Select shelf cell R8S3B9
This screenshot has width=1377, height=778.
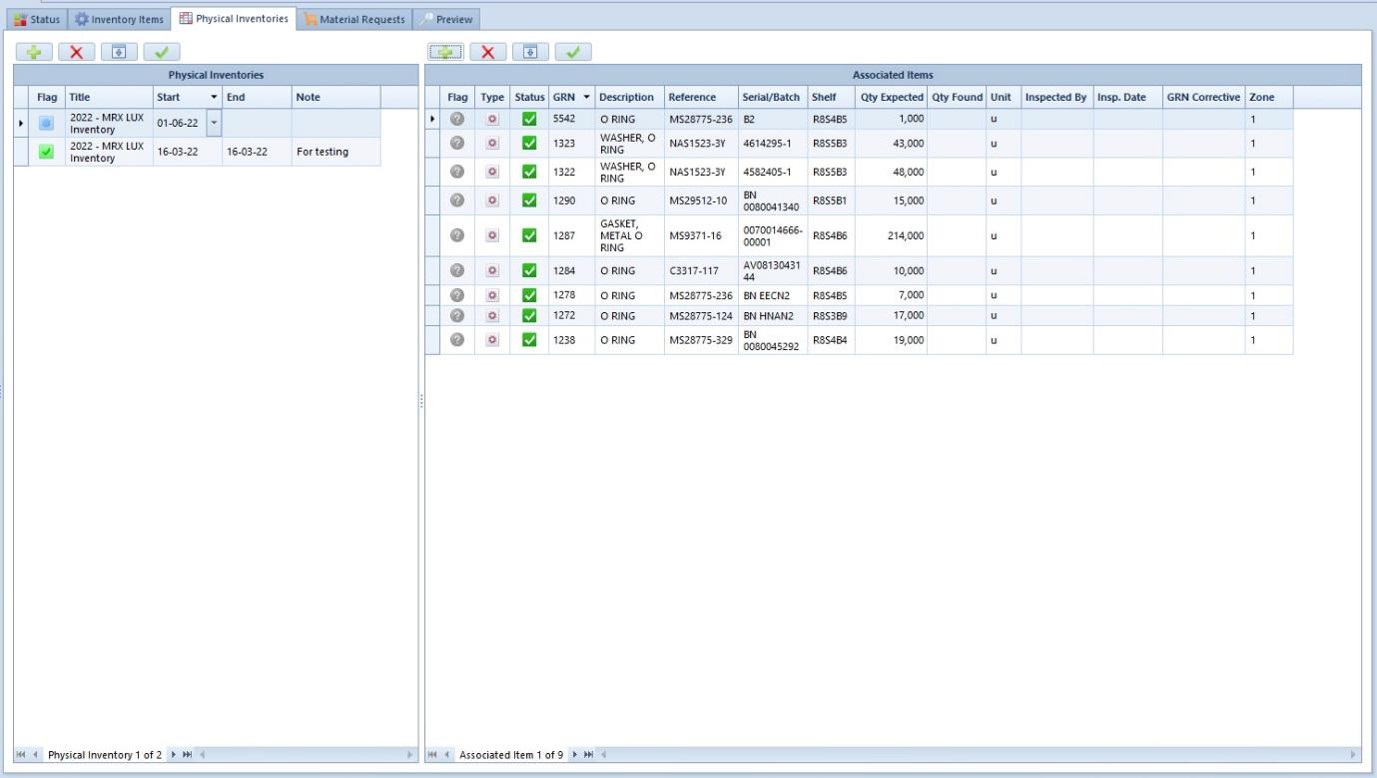831,316
